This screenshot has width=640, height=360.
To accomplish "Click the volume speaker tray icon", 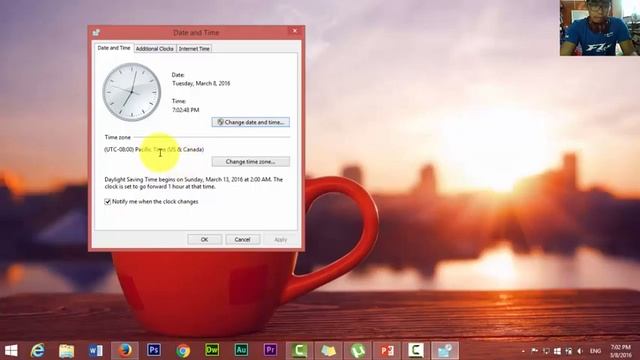I will [580, 351].
